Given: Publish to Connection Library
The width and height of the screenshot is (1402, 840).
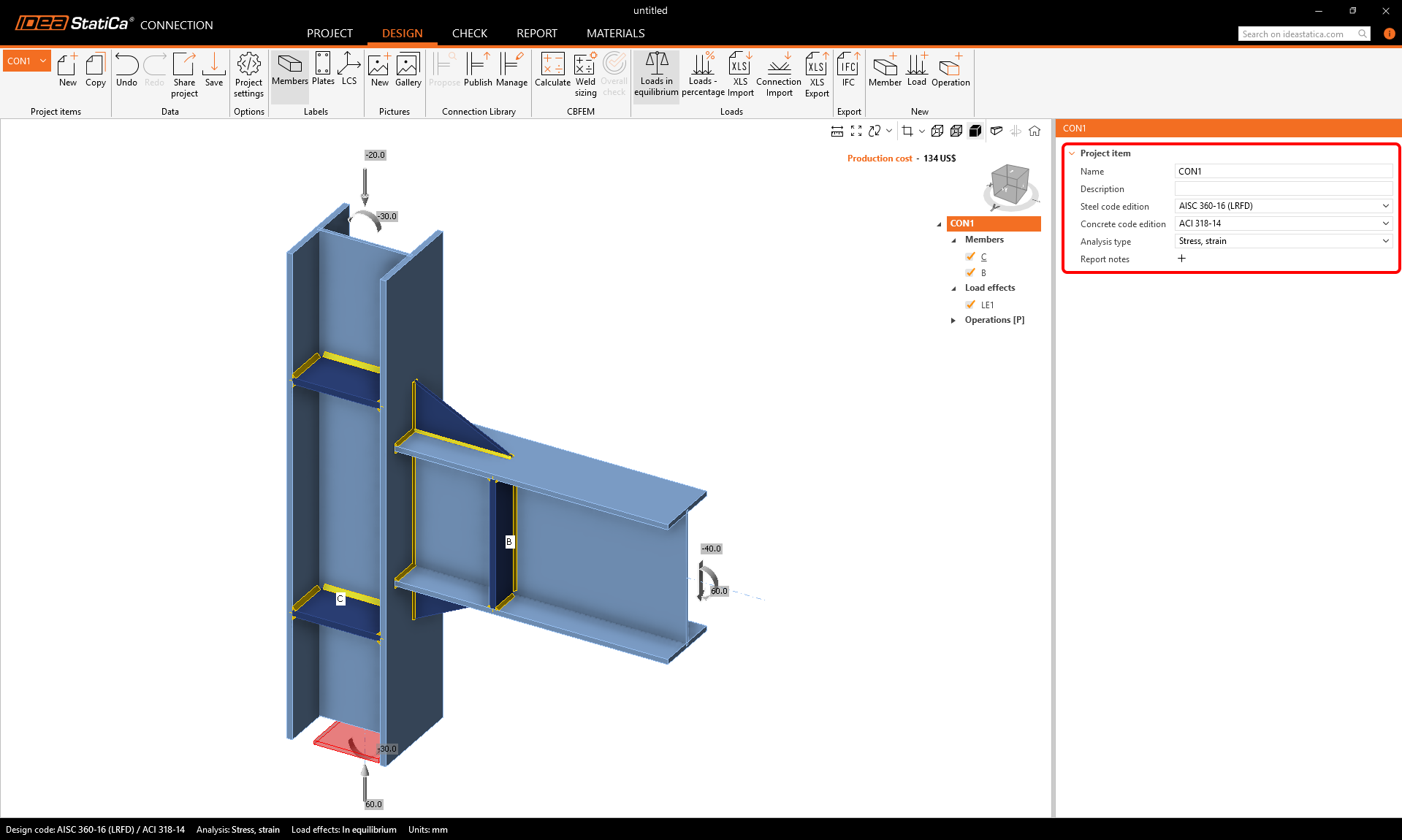Looking at the screenshot, I should [478, 70].
